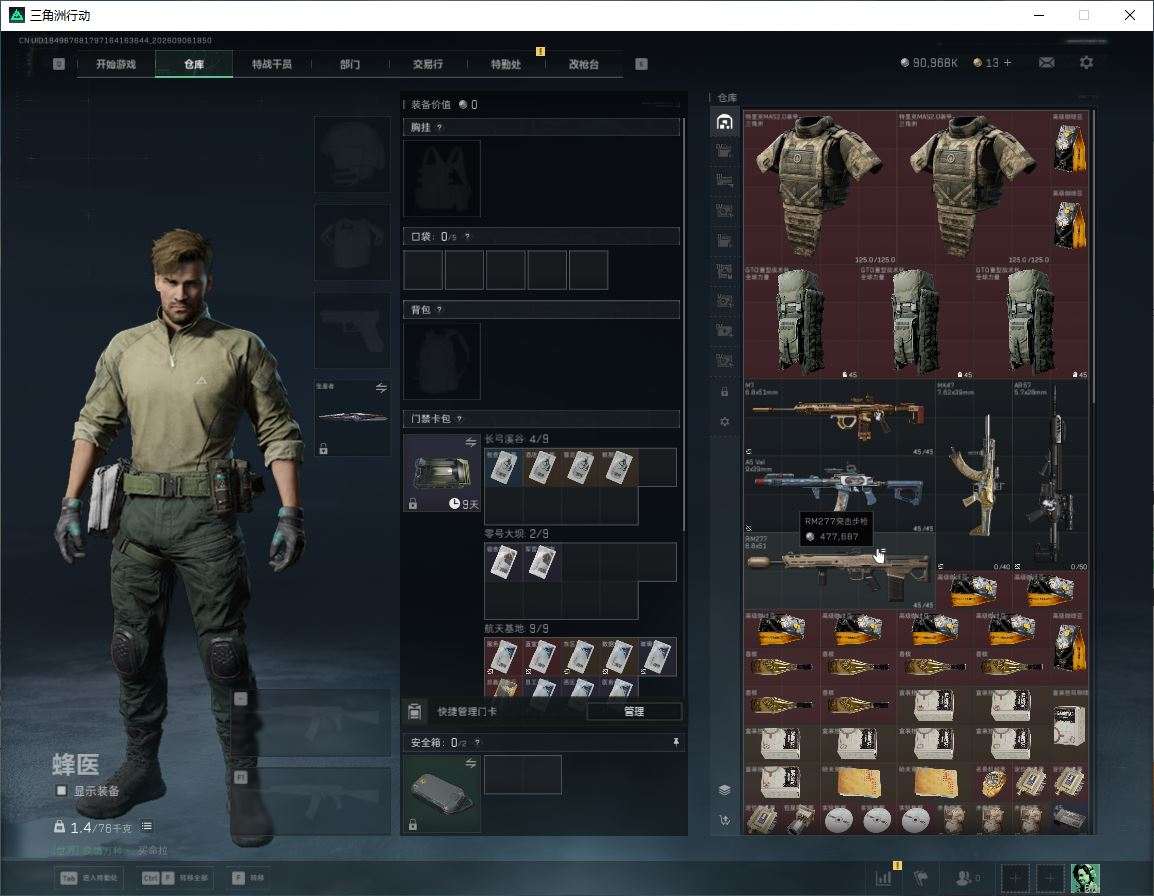Open the 部门 tab

click(x=350, y=64)
